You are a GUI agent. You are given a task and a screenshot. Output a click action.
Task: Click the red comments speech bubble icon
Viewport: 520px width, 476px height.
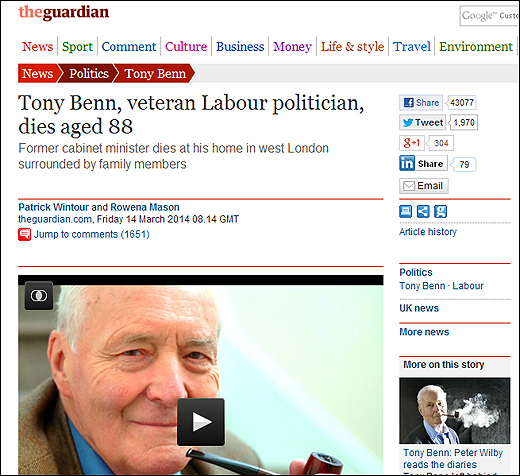pos(24,234)
